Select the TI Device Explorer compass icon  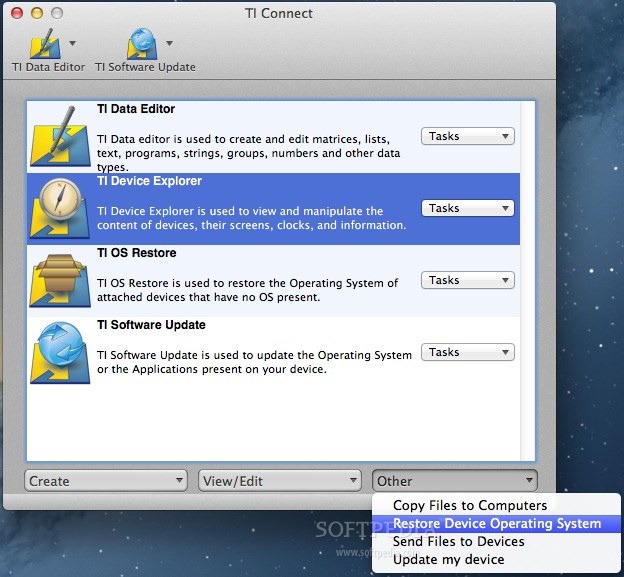click(x=60, y=208)
